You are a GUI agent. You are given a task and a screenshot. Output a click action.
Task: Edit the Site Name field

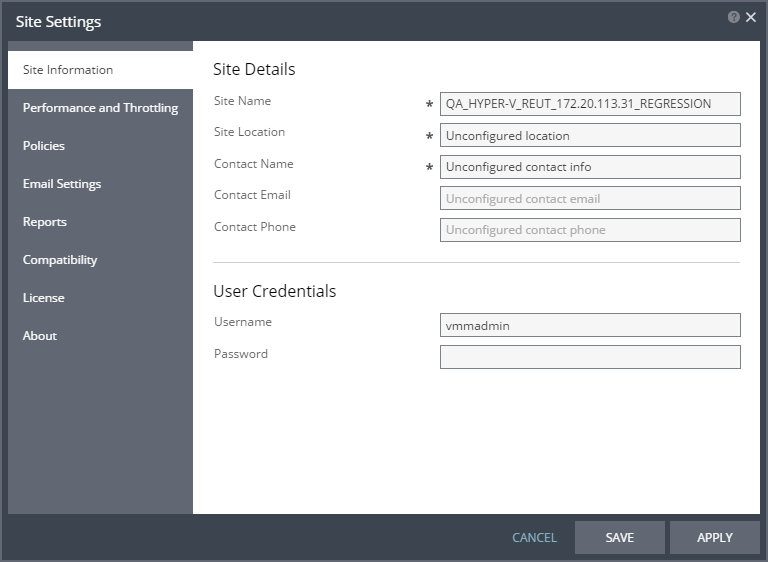pyautogui.click(x=590, y=104)
